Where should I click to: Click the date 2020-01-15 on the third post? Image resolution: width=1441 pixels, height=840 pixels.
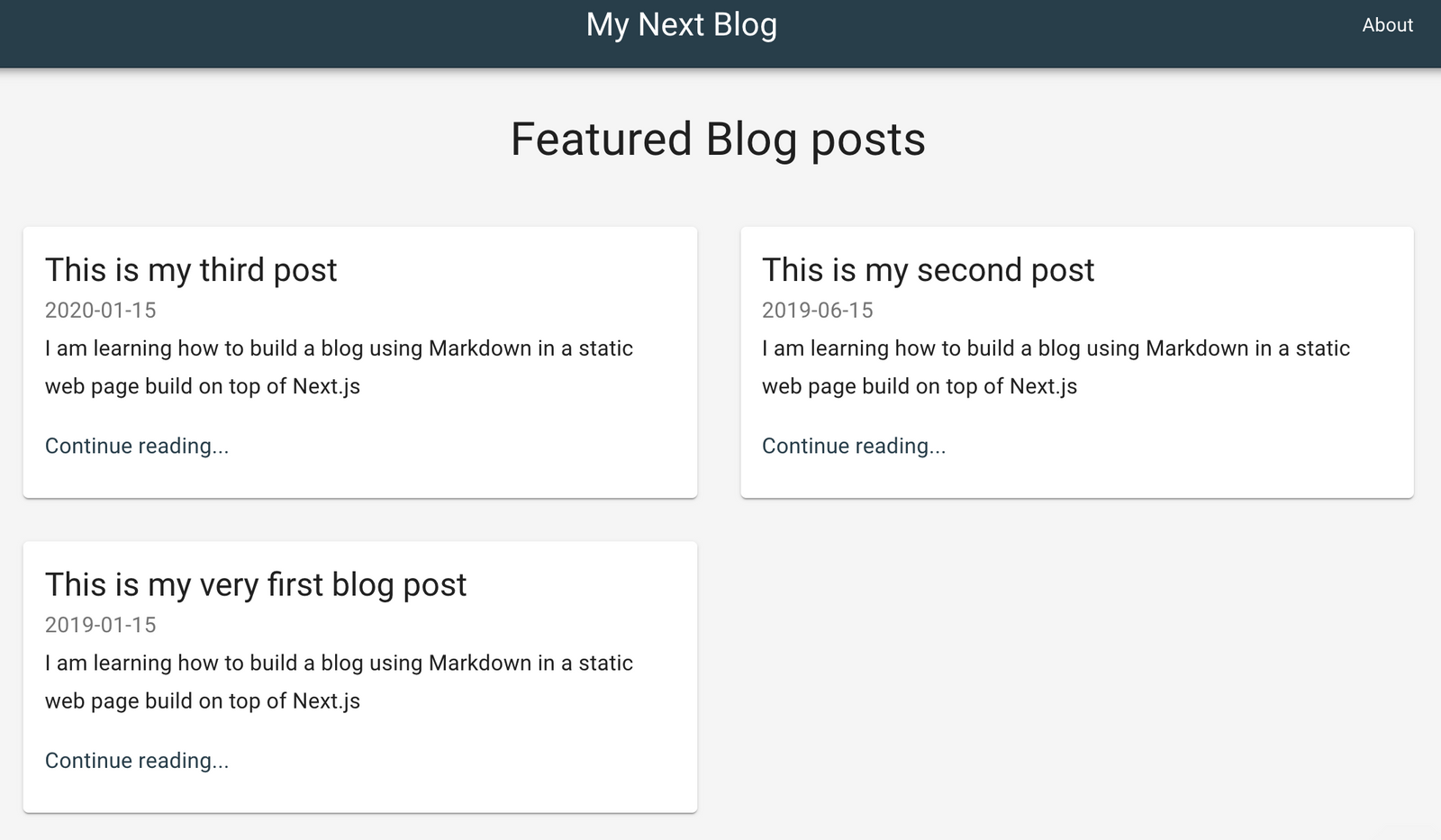tap(100, 310)
